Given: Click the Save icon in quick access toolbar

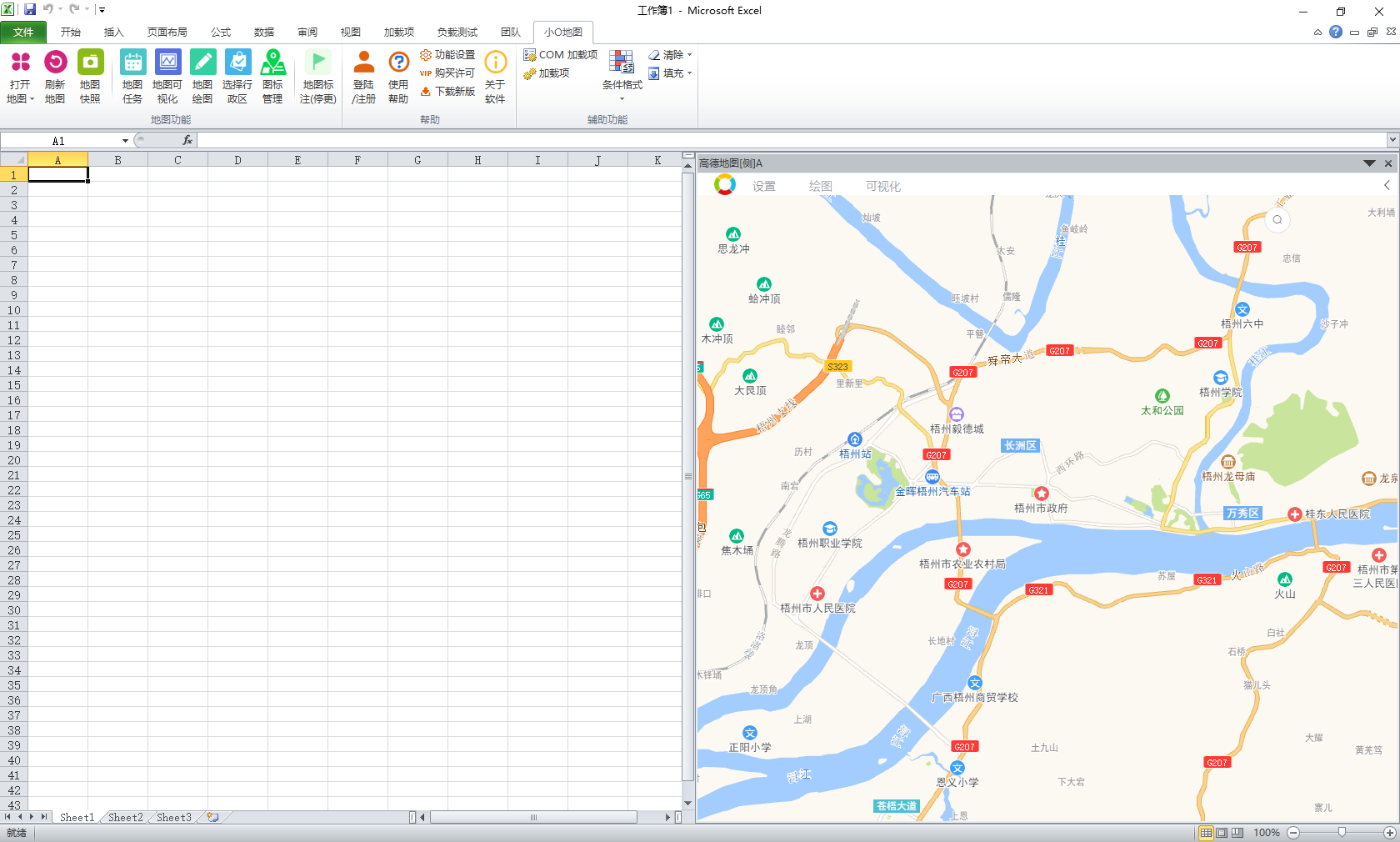Looking at the screenshot, I should point(30,9).
